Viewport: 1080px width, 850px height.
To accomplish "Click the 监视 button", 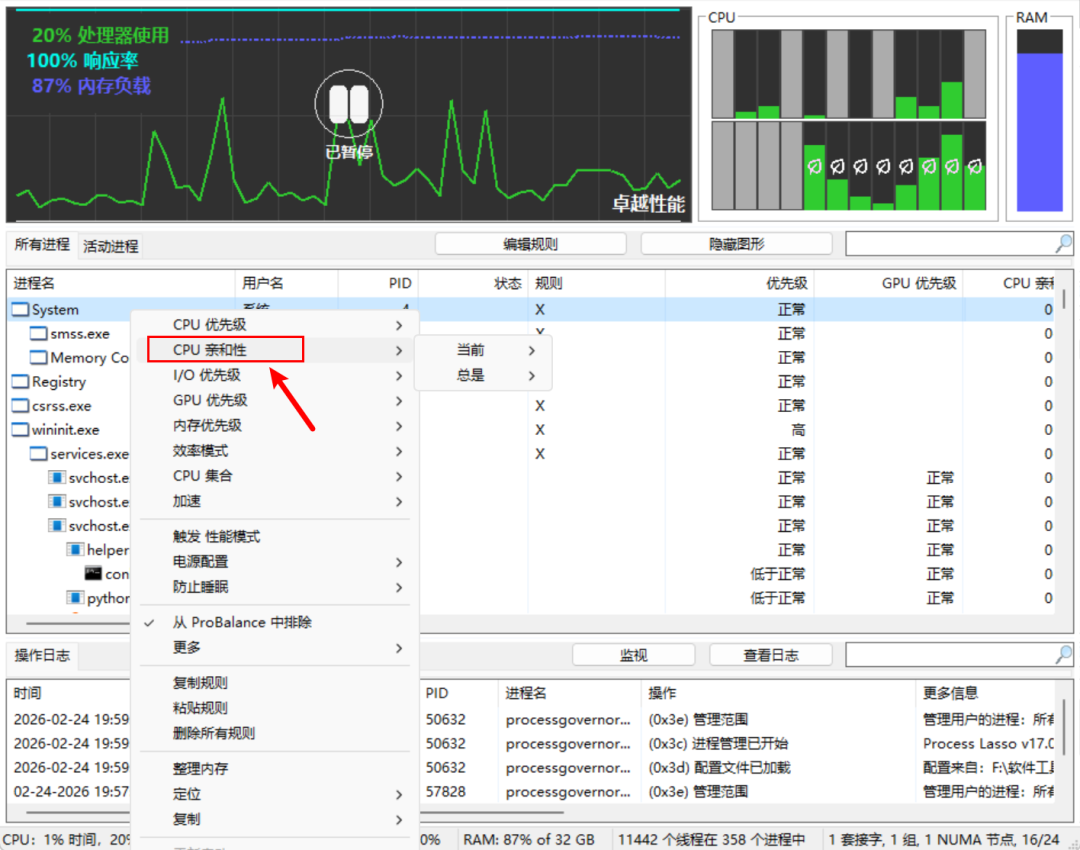I will [x=633, y=655].
